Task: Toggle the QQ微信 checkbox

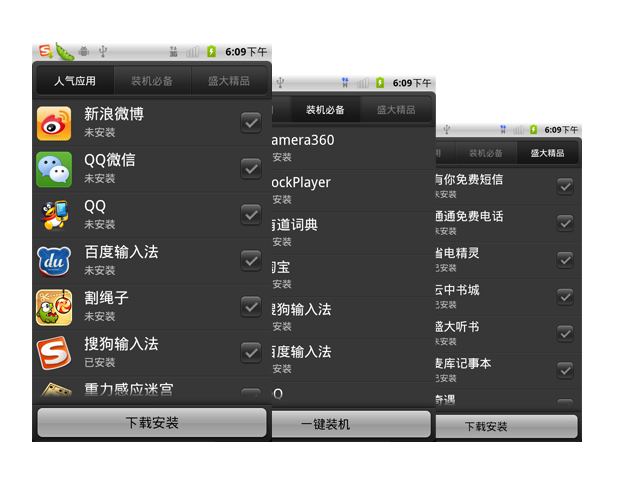Action: [251, 168]
